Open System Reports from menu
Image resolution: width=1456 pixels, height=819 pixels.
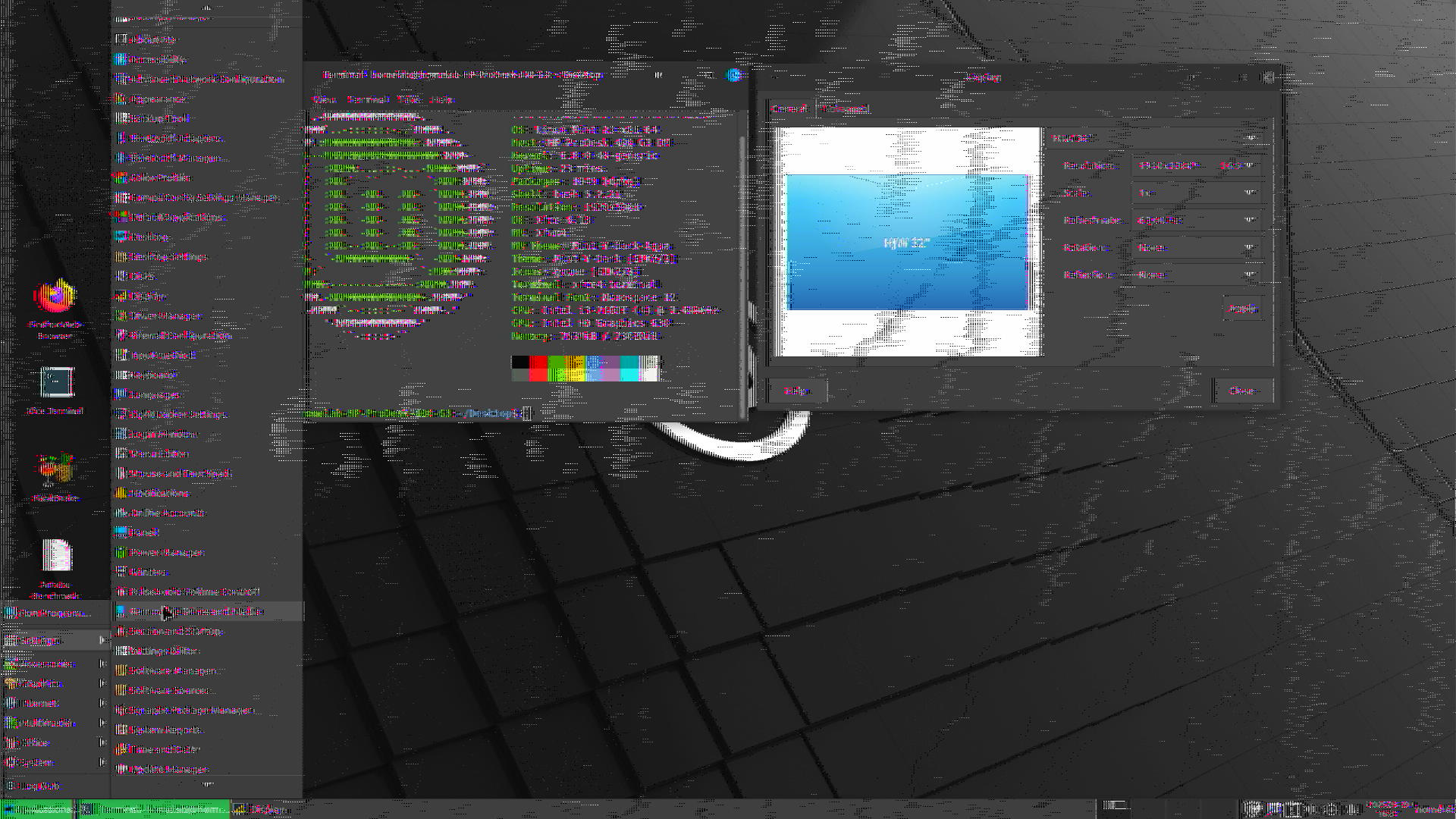(x=206, y=730)
